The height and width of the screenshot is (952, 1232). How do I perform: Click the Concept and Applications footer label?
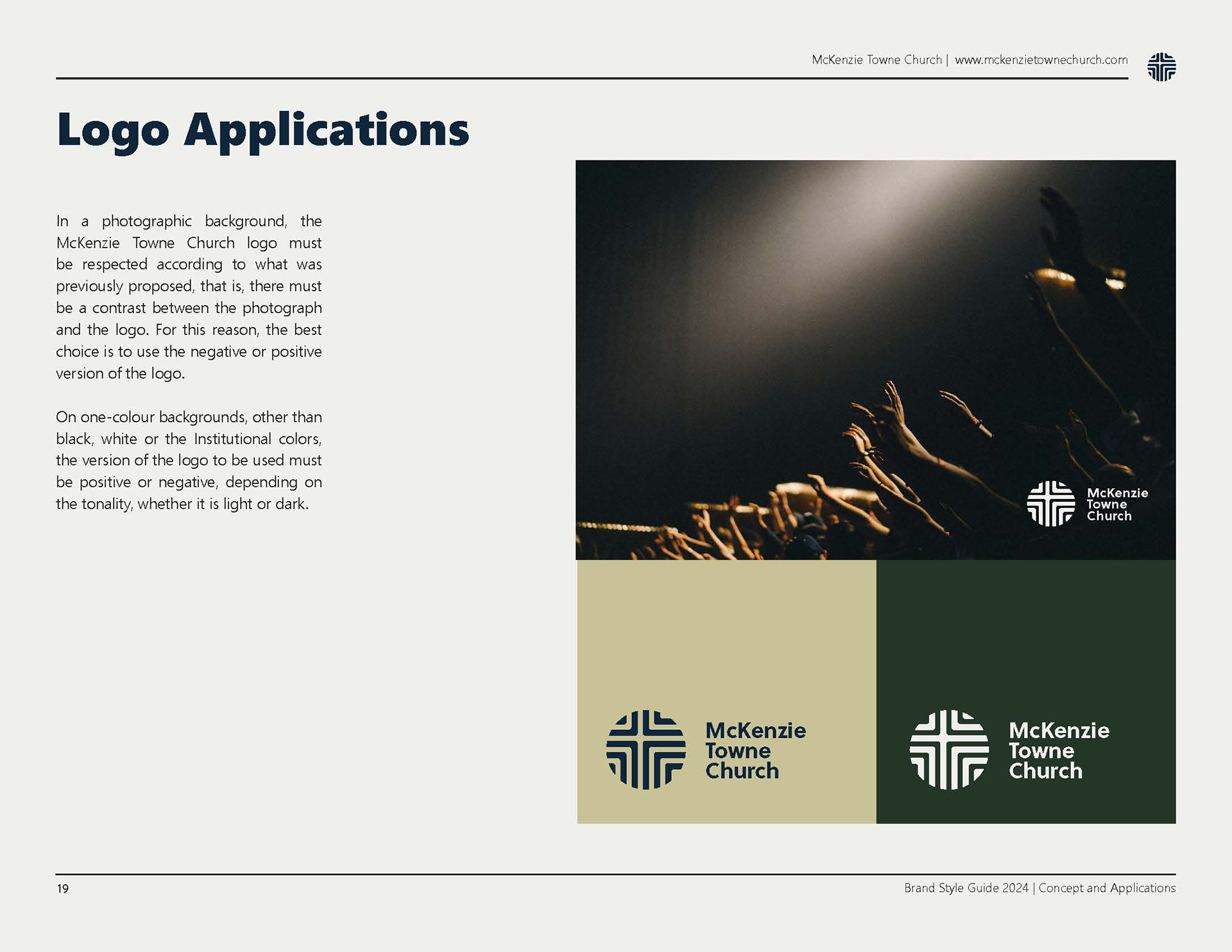pyautogui.click(x=1107, y=888)
